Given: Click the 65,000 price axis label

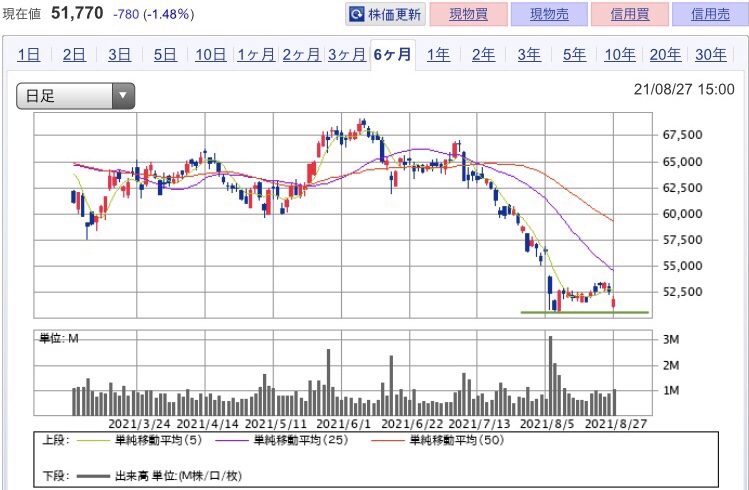Looking at the screenshot, I should [x=682, y=162].
